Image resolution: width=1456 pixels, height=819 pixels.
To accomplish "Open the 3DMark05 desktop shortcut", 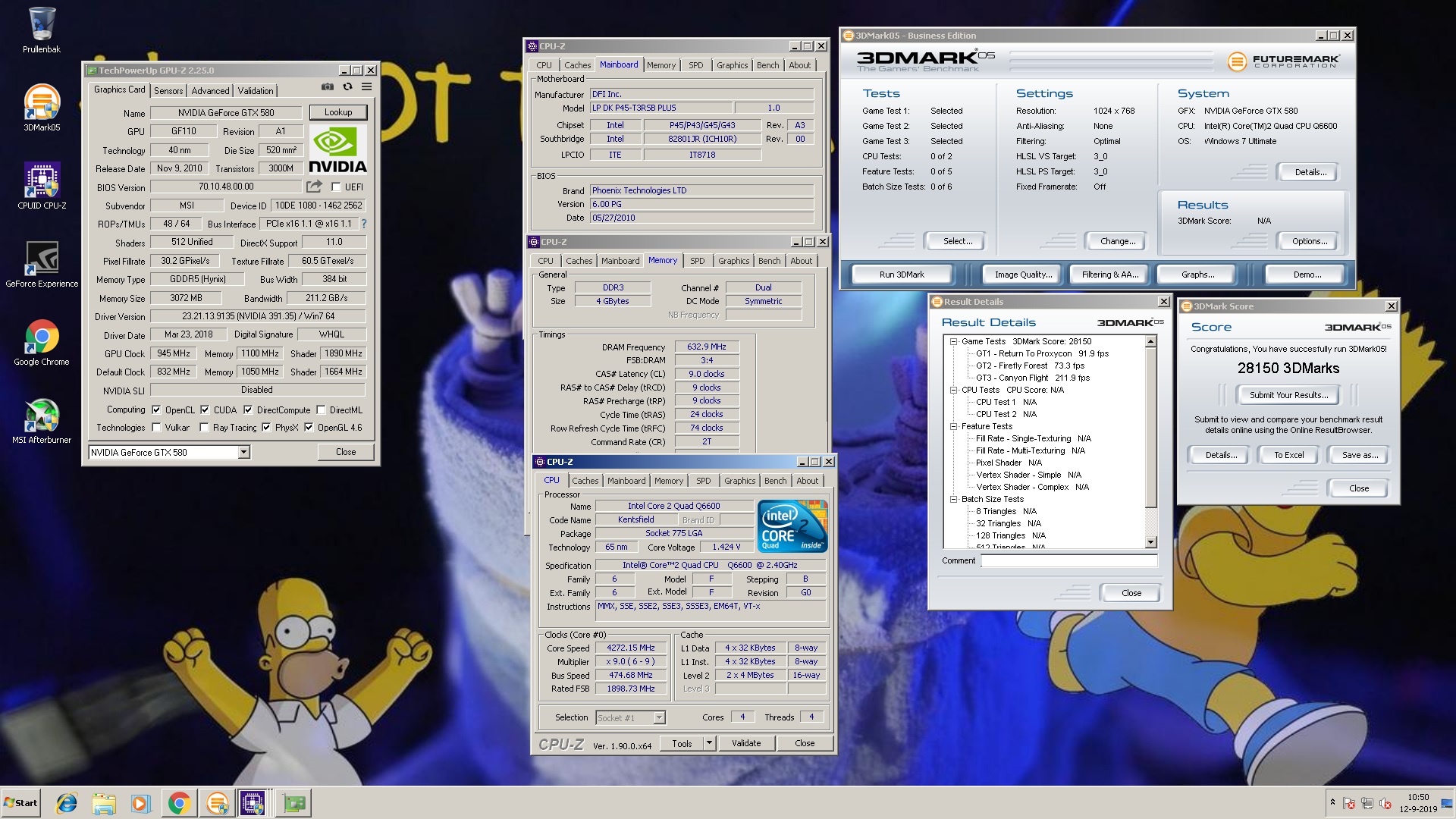I will 42,108.
